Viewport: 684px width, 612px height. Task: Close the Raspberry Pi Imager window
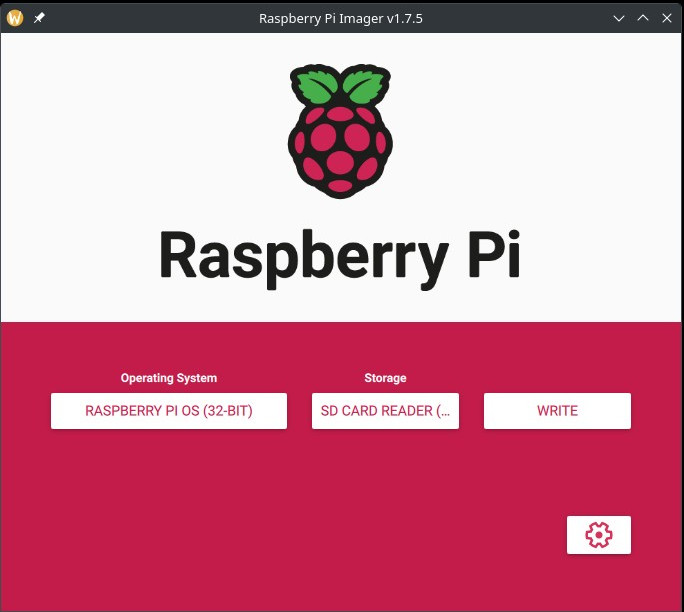pos(666,18)
